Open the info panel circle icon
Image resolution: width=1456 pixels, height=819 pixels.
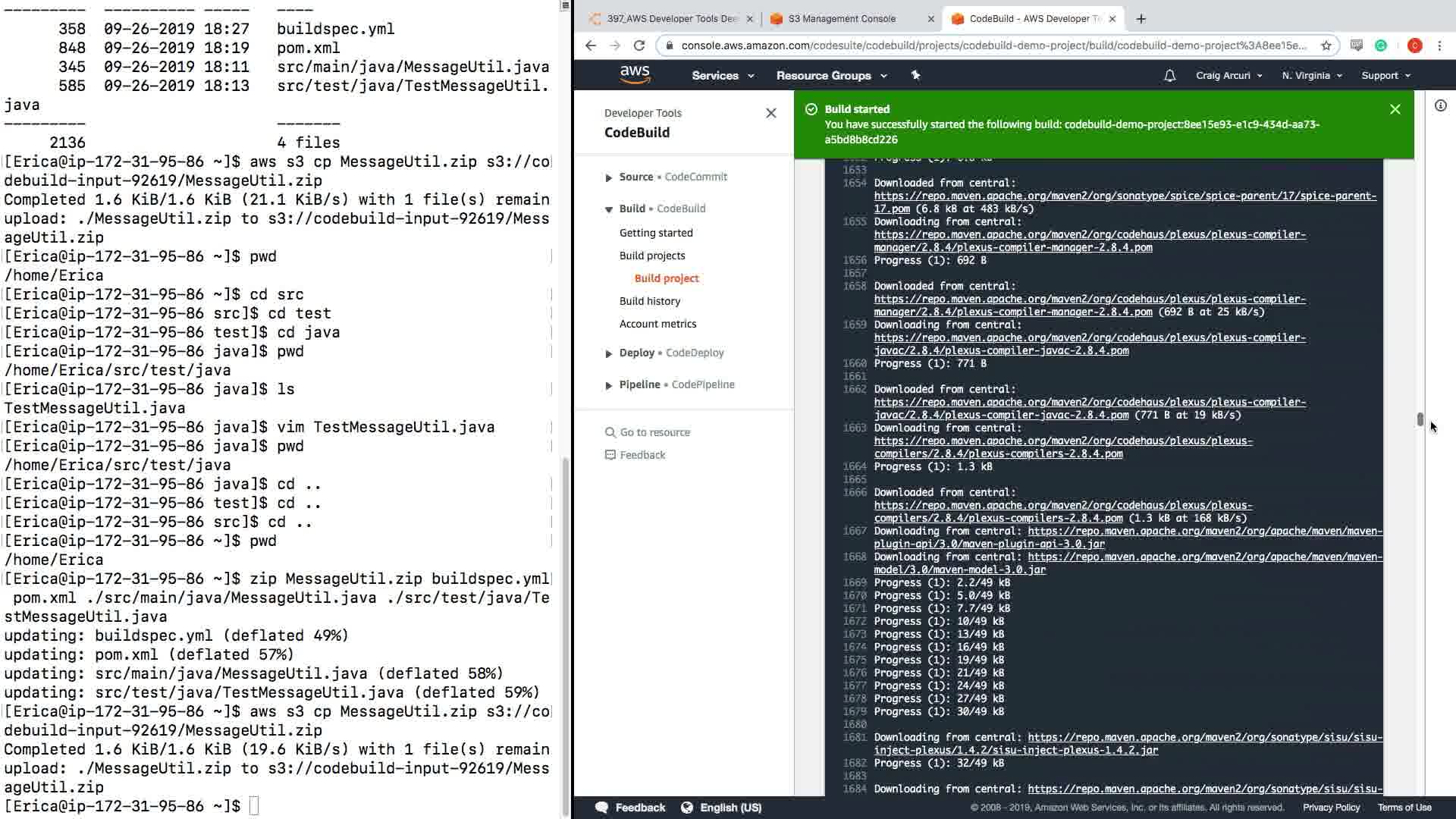click(1440, 105)
